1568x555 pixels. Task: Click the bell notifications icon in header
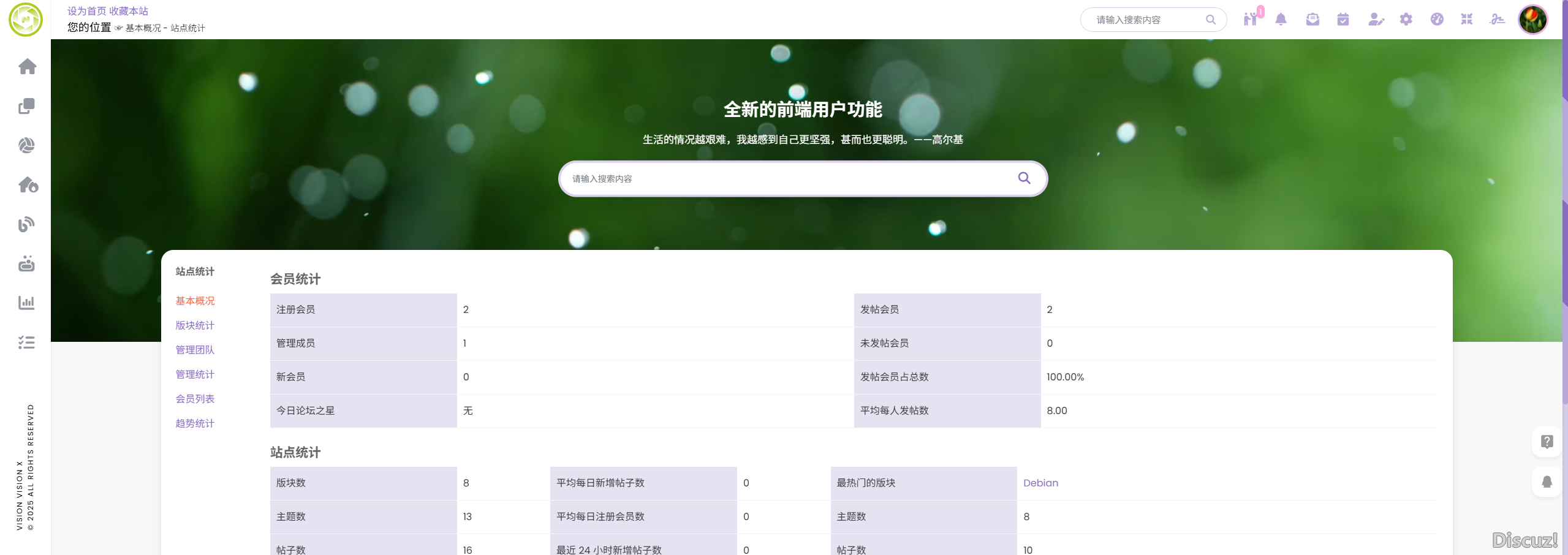[1281, 20]
